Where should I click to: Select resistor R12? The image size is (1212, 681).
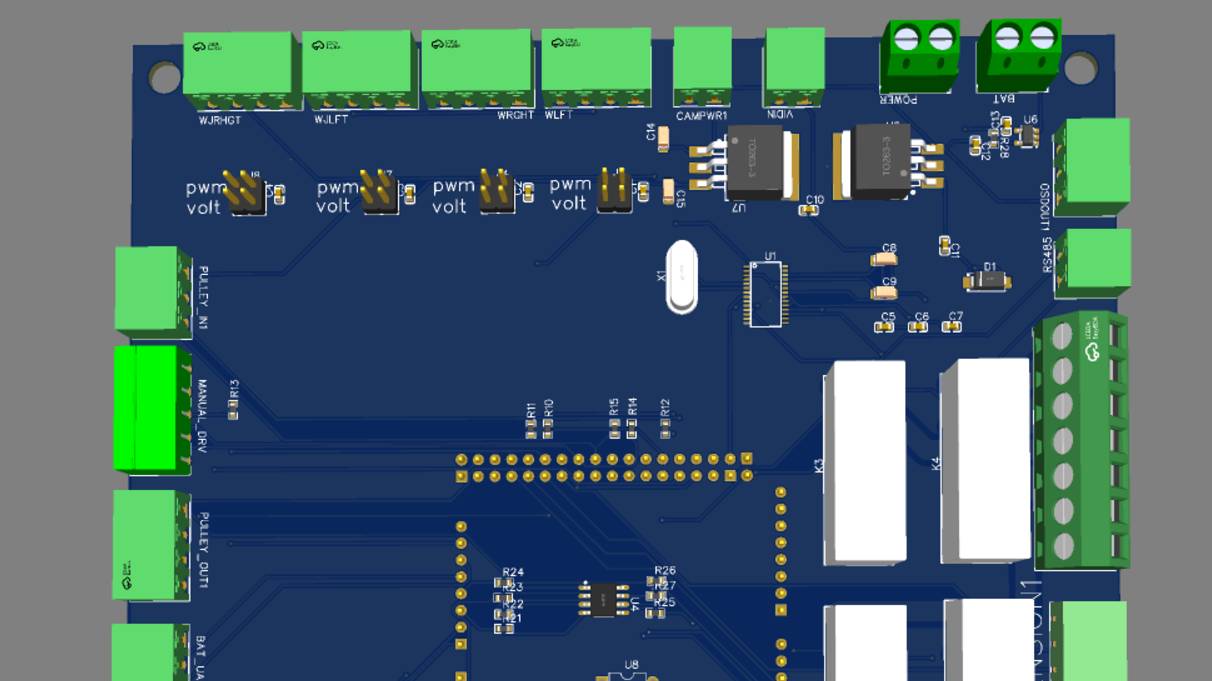coord(665,429)
